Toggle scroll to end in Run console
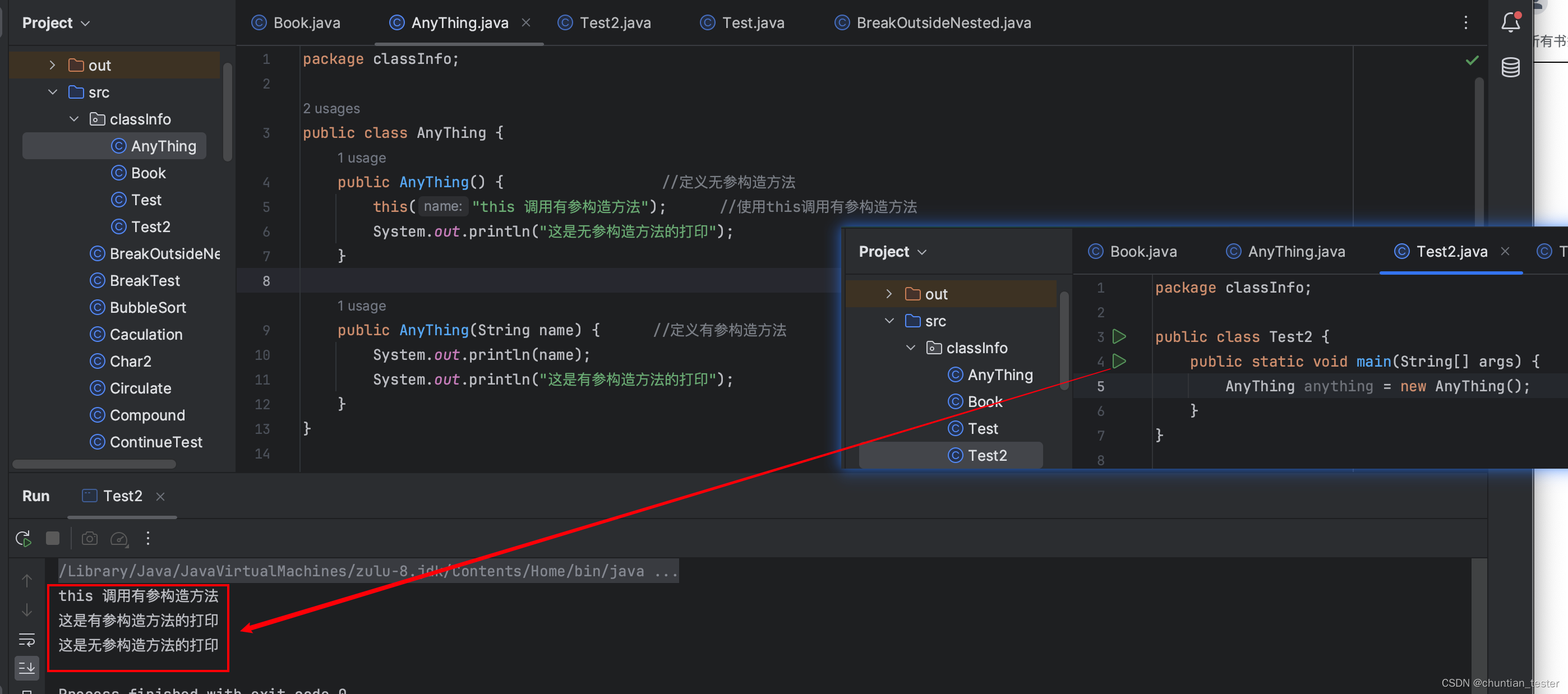 (27, 668)
